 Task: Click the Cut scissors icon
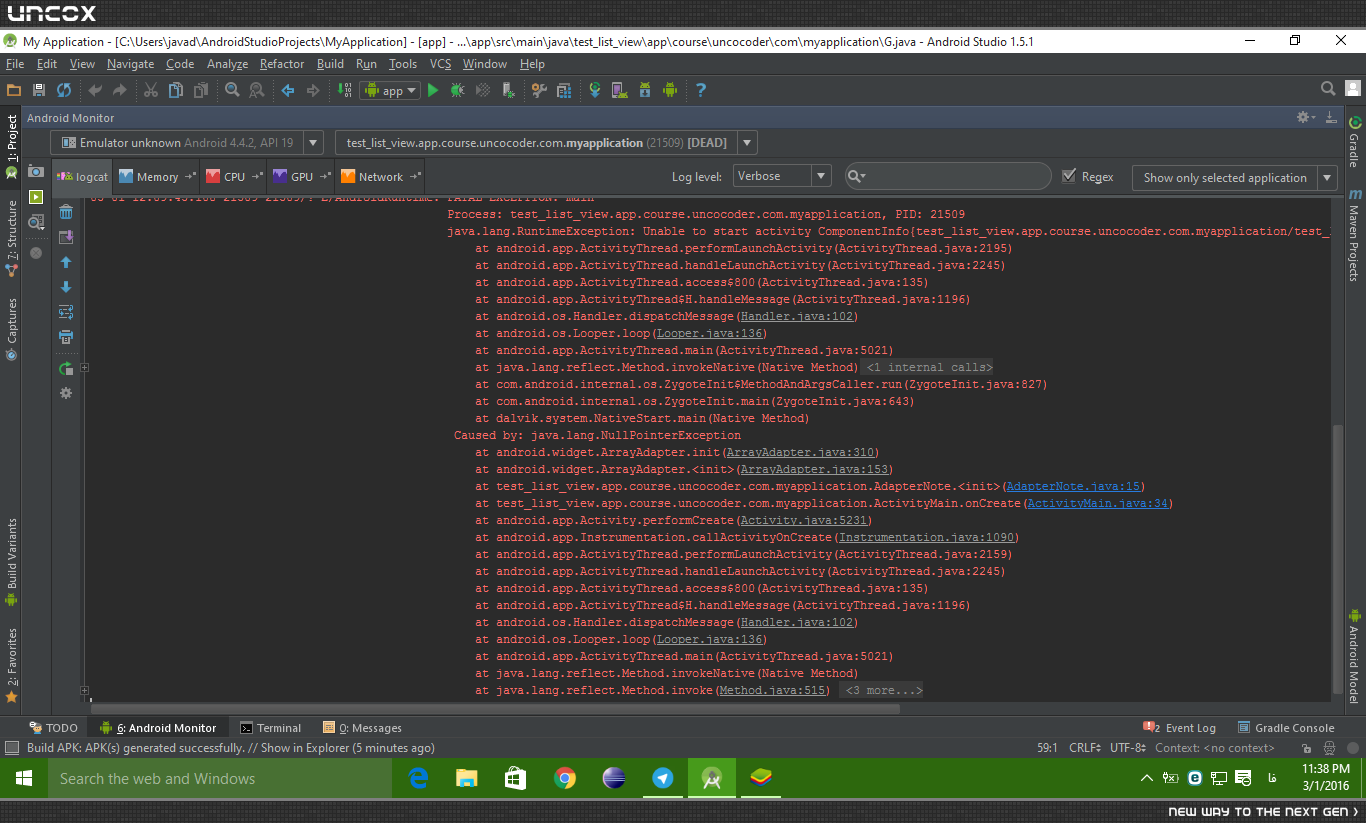click(150, 90)
